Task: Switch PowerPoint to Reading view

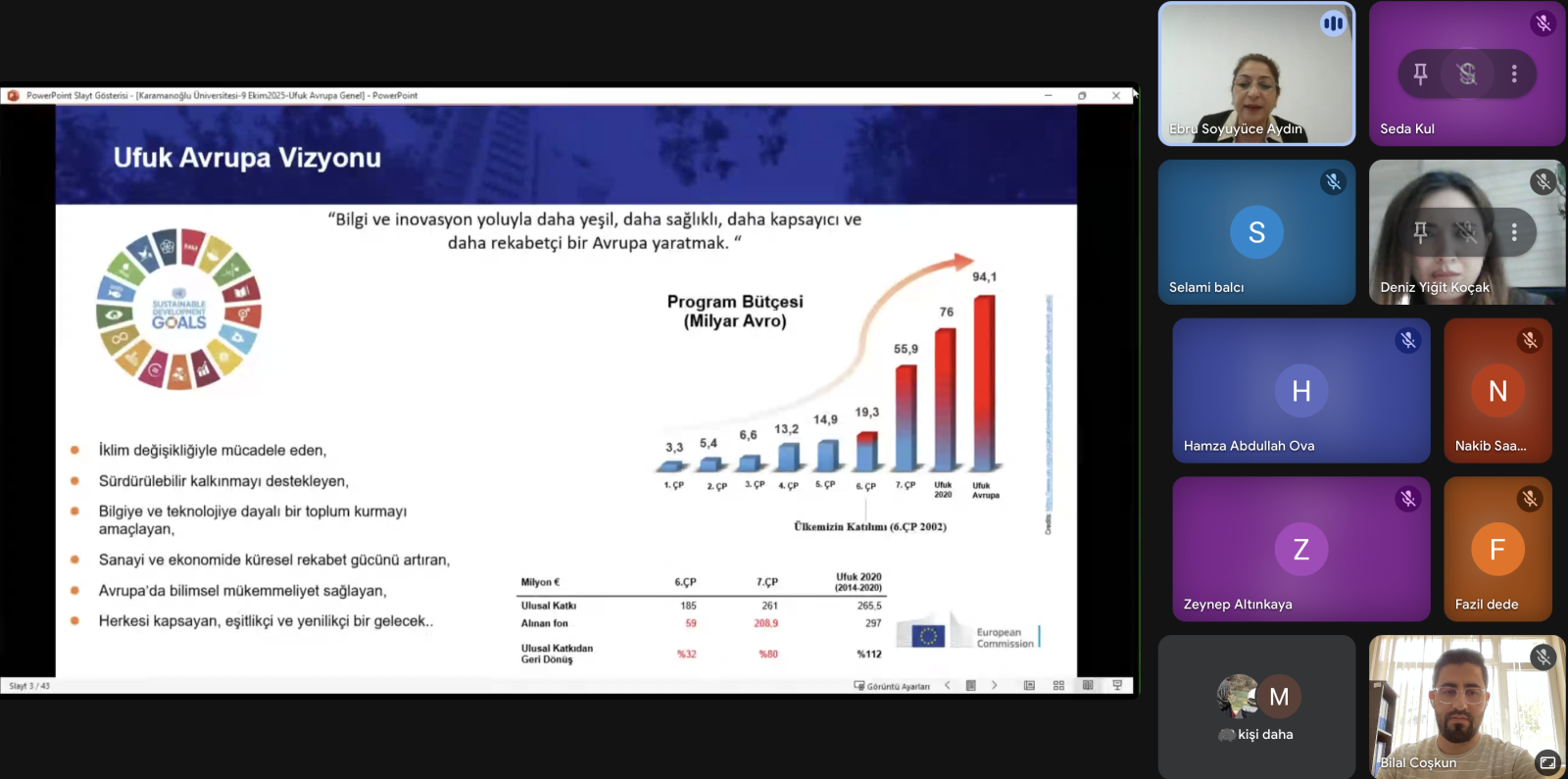Action: click(x=1088, y=686)
